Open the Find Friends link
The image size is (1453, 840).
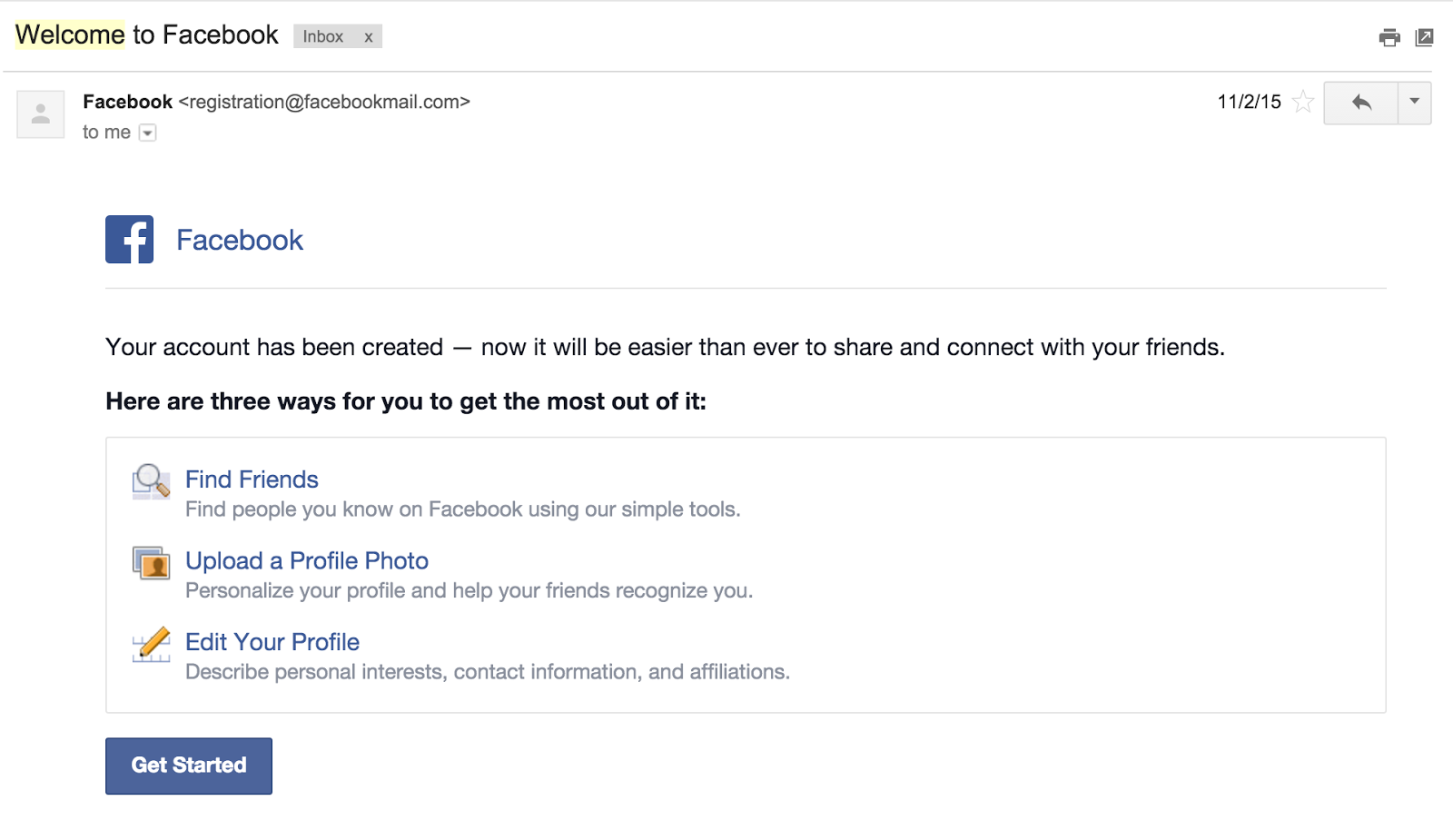252,479
